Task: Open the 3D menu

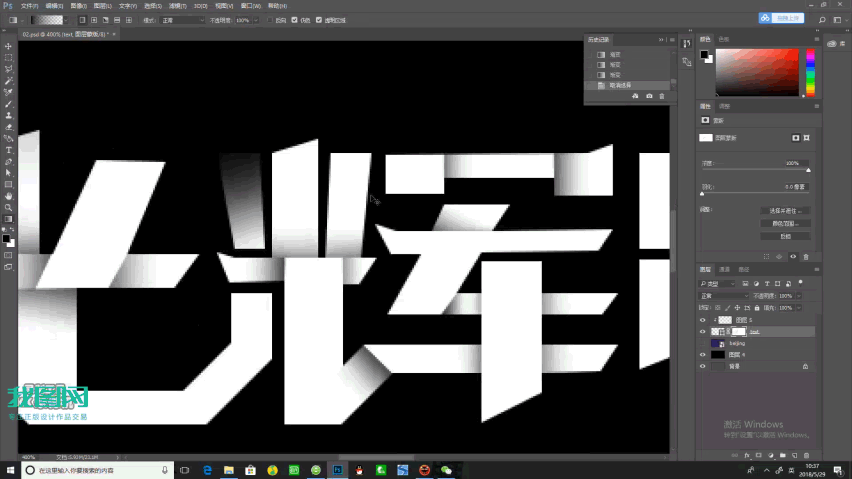Action: (x=201, y=6)
